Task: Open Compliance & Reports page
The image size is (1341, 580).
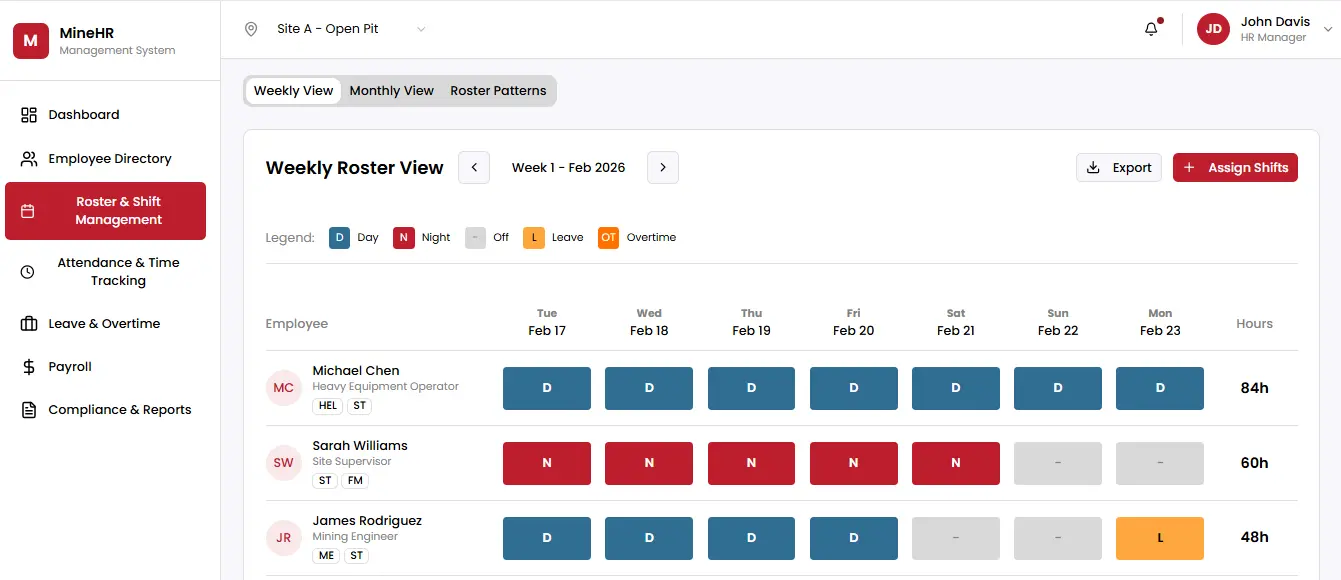Action: click(119, 410)
